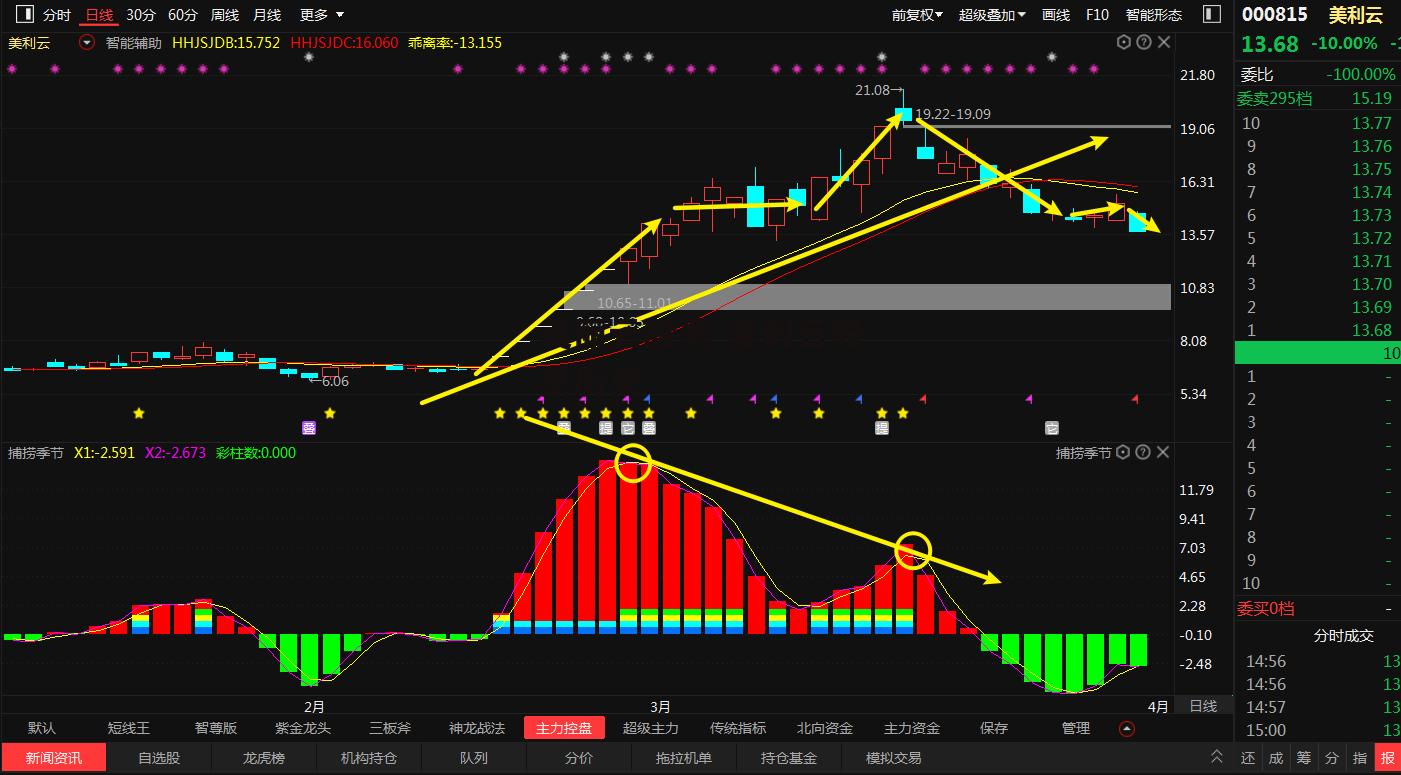Viewport: 1401px width, 775px height.
Task: Click 委卖295档 sell orders label
Action: 1275,98
